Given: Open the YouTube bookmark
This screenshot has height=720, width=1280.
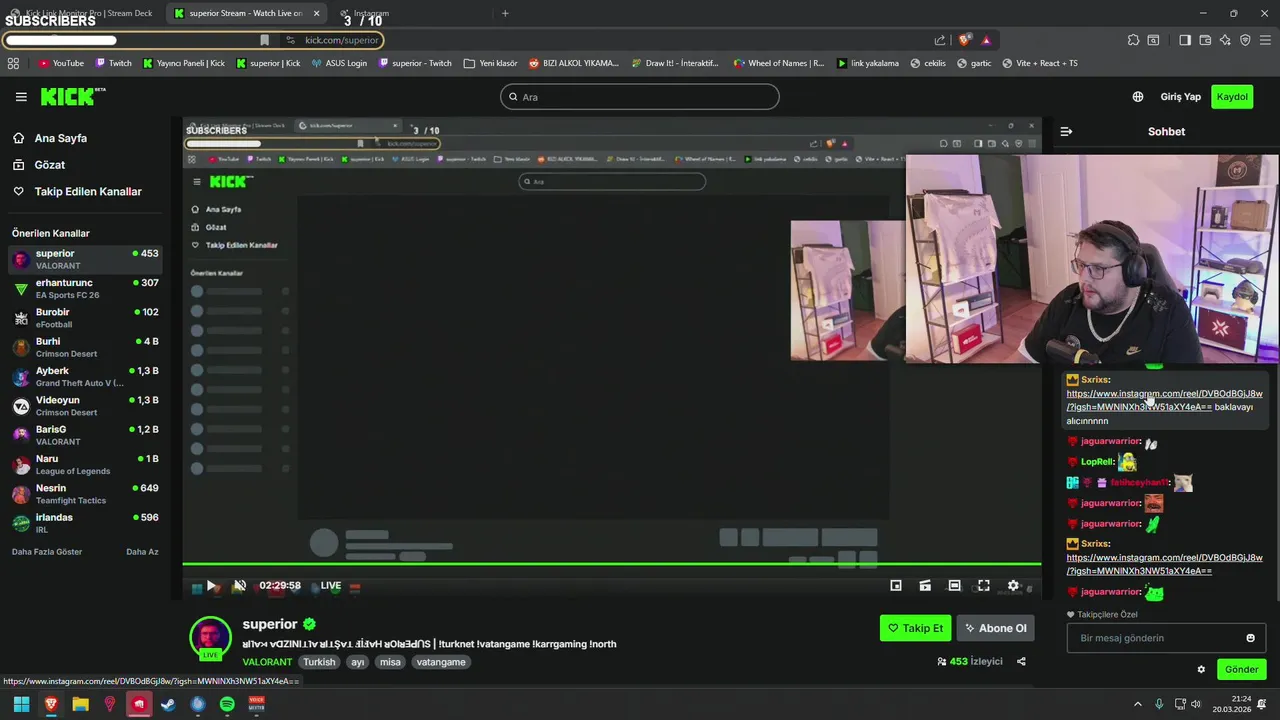Looking at the screenshot, I should (61, 63).
